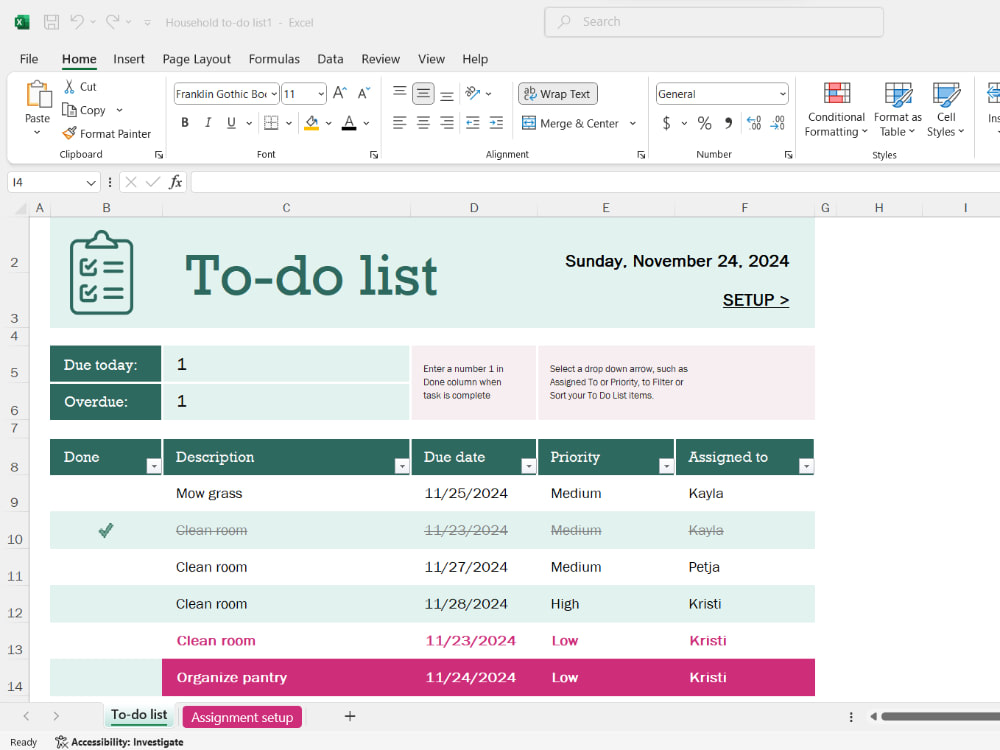Increase font size with larger A icon
The width and height of the screenshot is (1000, 750).
(x=340, y=93)
